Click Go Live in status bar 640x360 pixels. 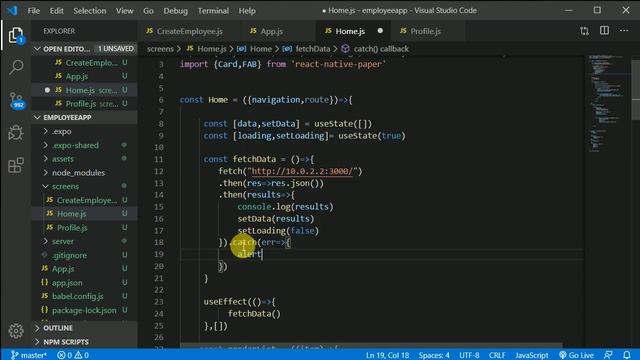click(x=576, y=355)
